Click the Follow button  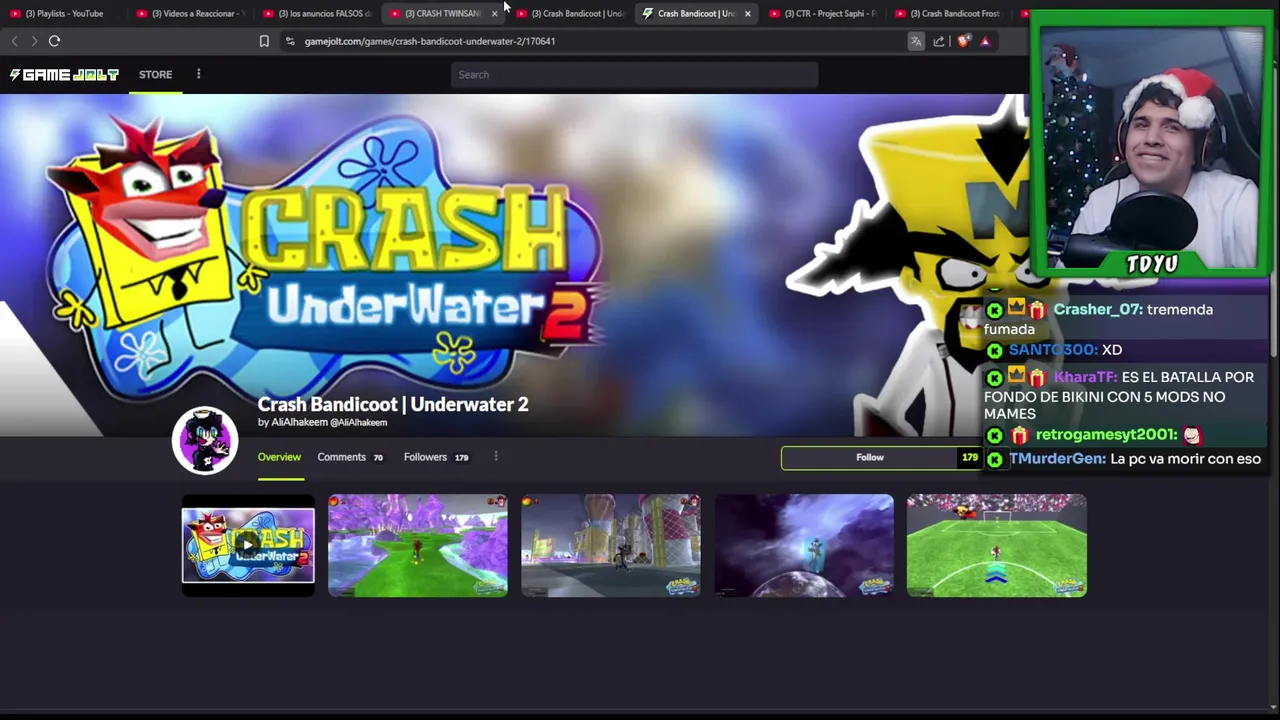point(869,458)
